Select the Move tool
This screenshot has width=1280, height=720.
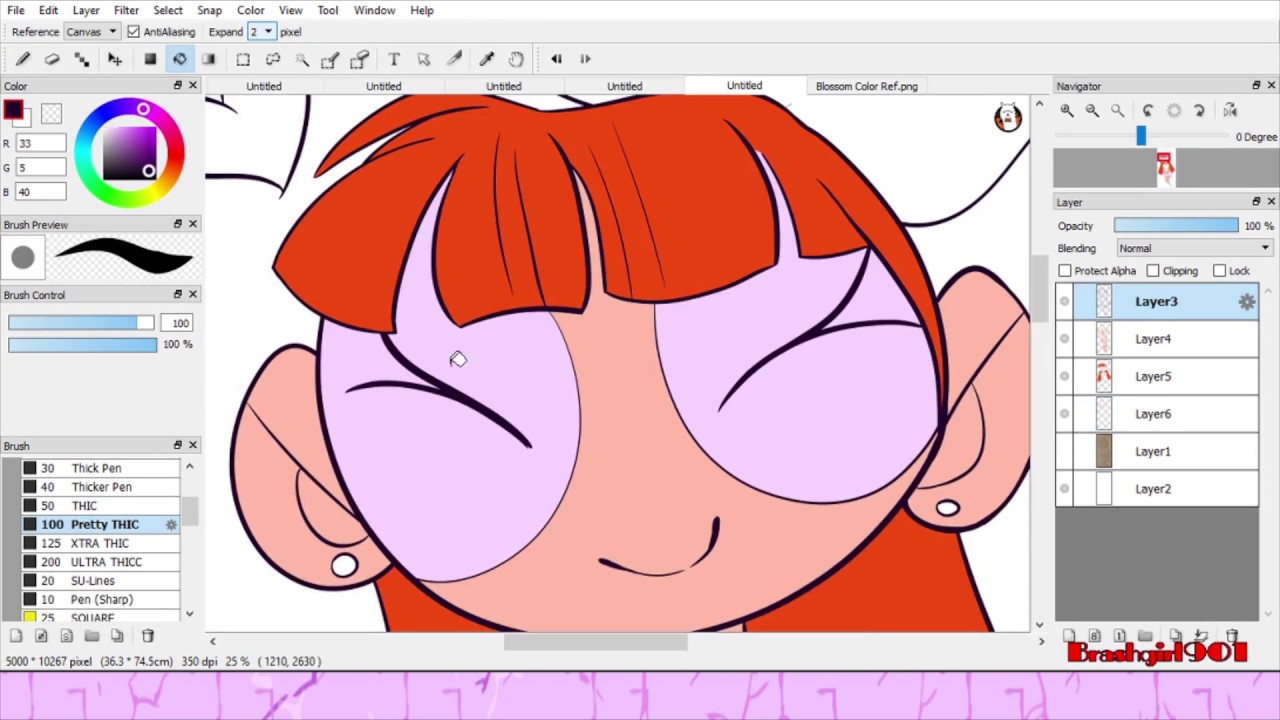click(x=115, y=59)
